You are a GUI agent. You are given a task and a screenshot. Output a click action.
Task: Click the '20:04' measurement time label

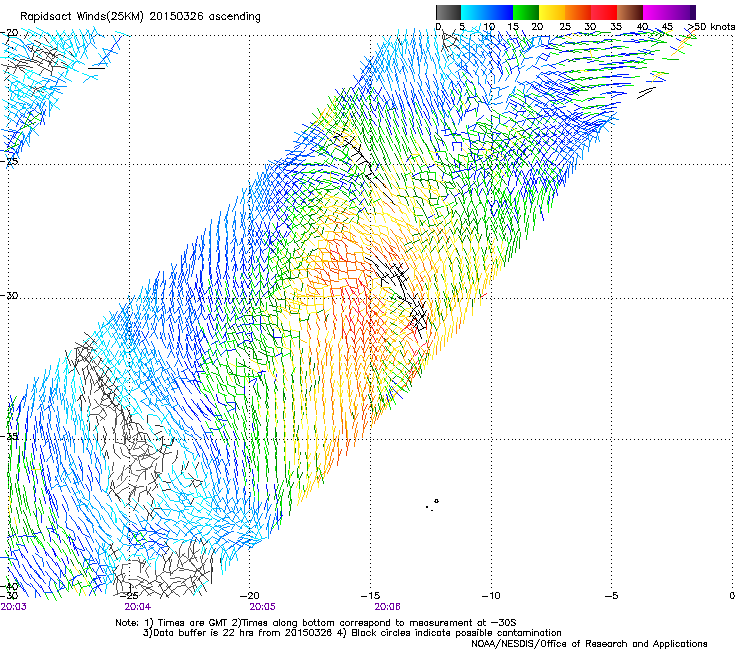tap(138, 607)
